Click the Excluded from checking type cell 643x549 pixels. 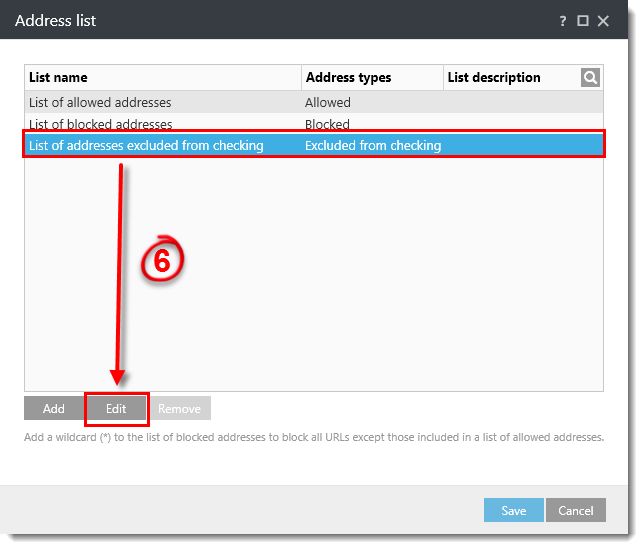tap(373, 146)
